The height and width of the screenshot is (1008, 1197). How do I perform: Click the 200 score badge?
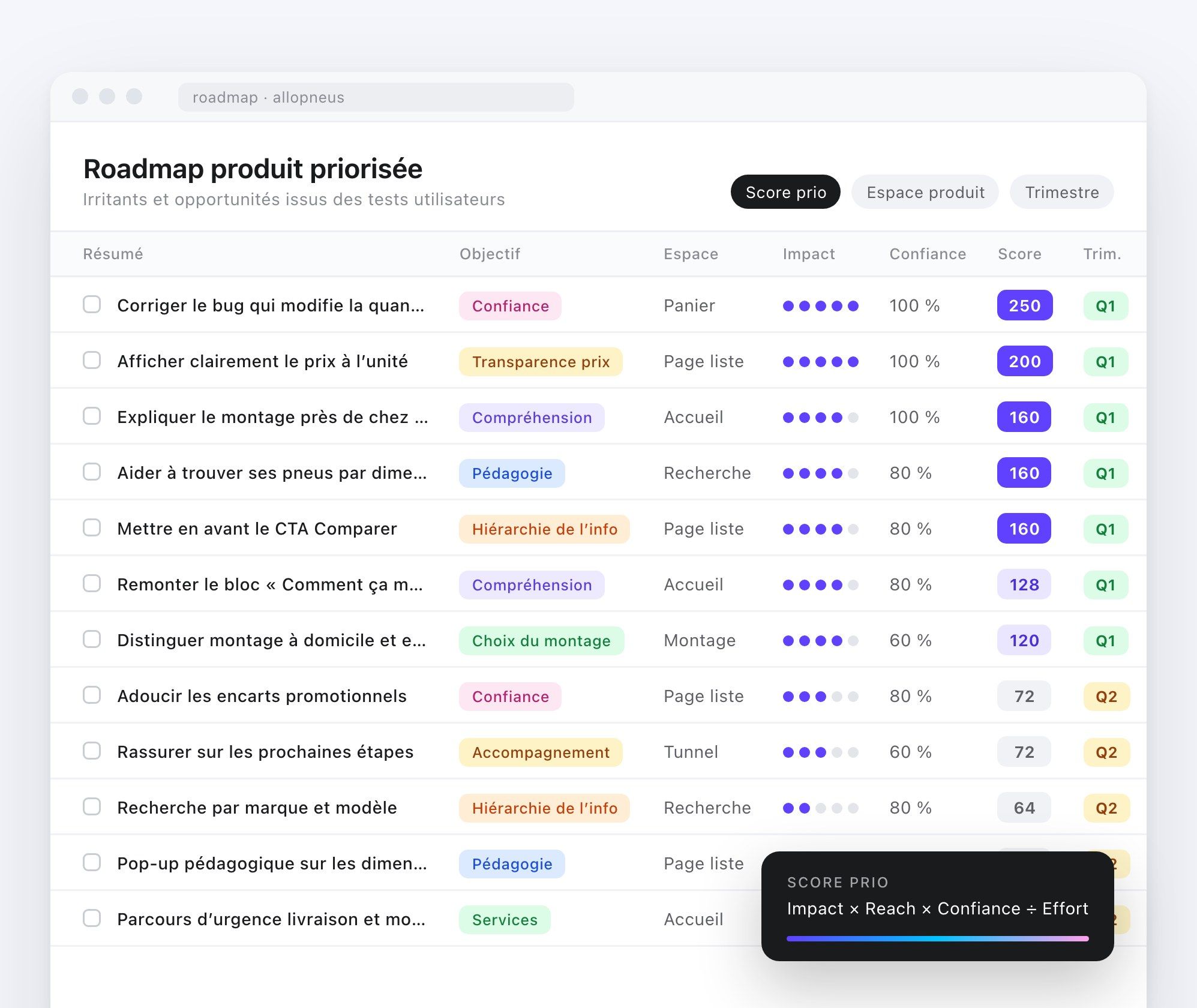[x=1025, y=361]
